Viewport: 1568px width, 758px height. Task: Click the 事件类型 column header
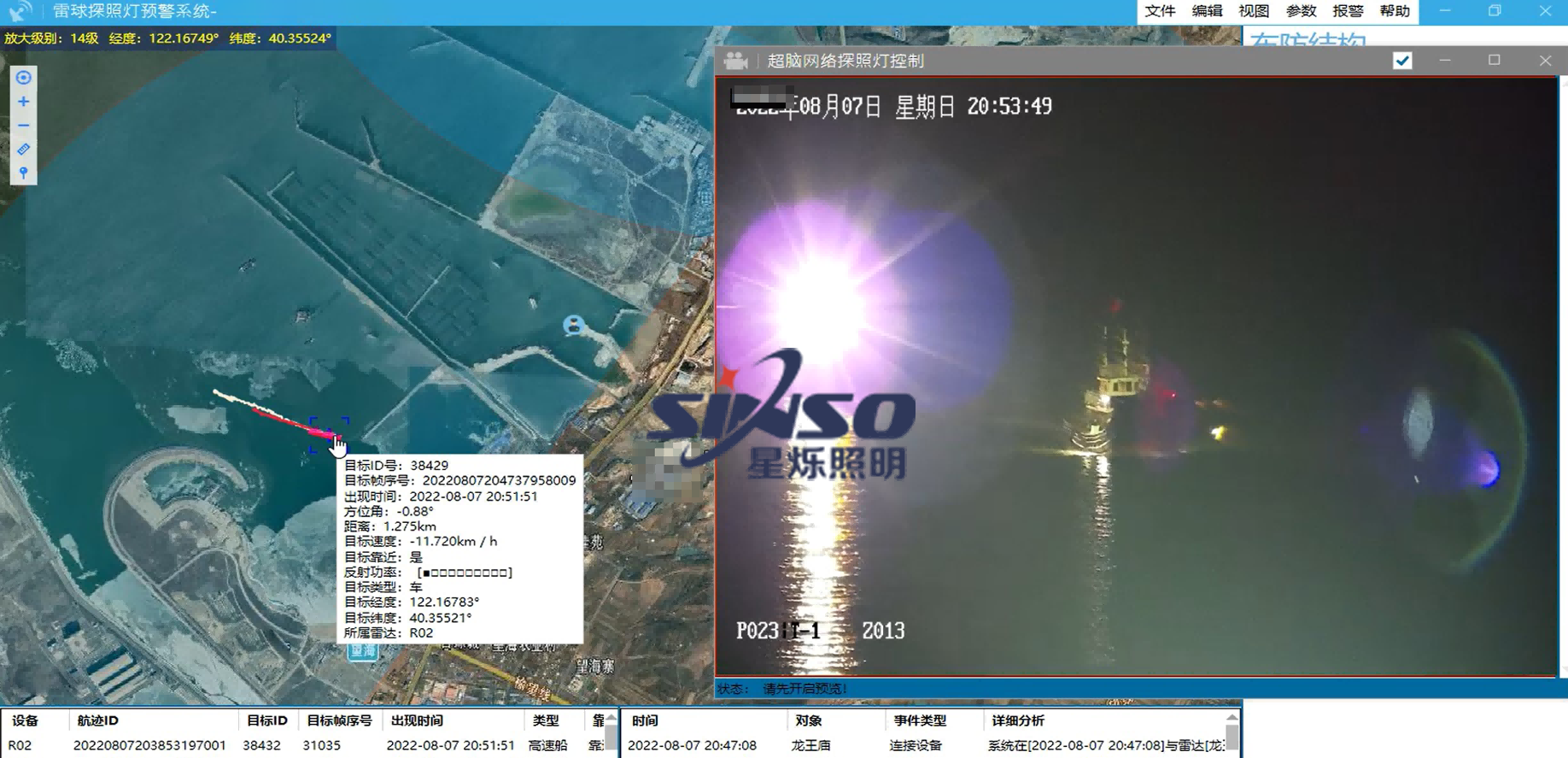[920, 720]
